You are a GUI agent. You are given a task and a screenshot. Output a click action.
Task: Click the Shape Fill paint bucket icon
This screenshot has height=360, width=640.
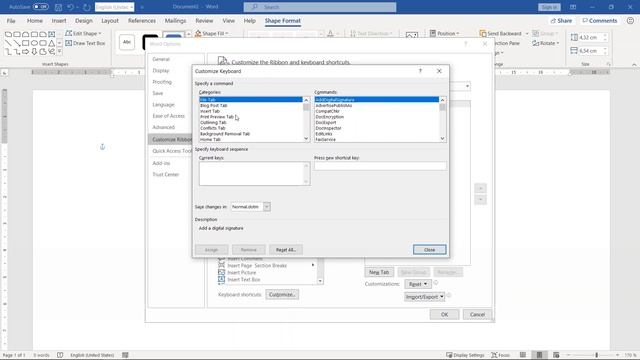(x=198, y=33)
